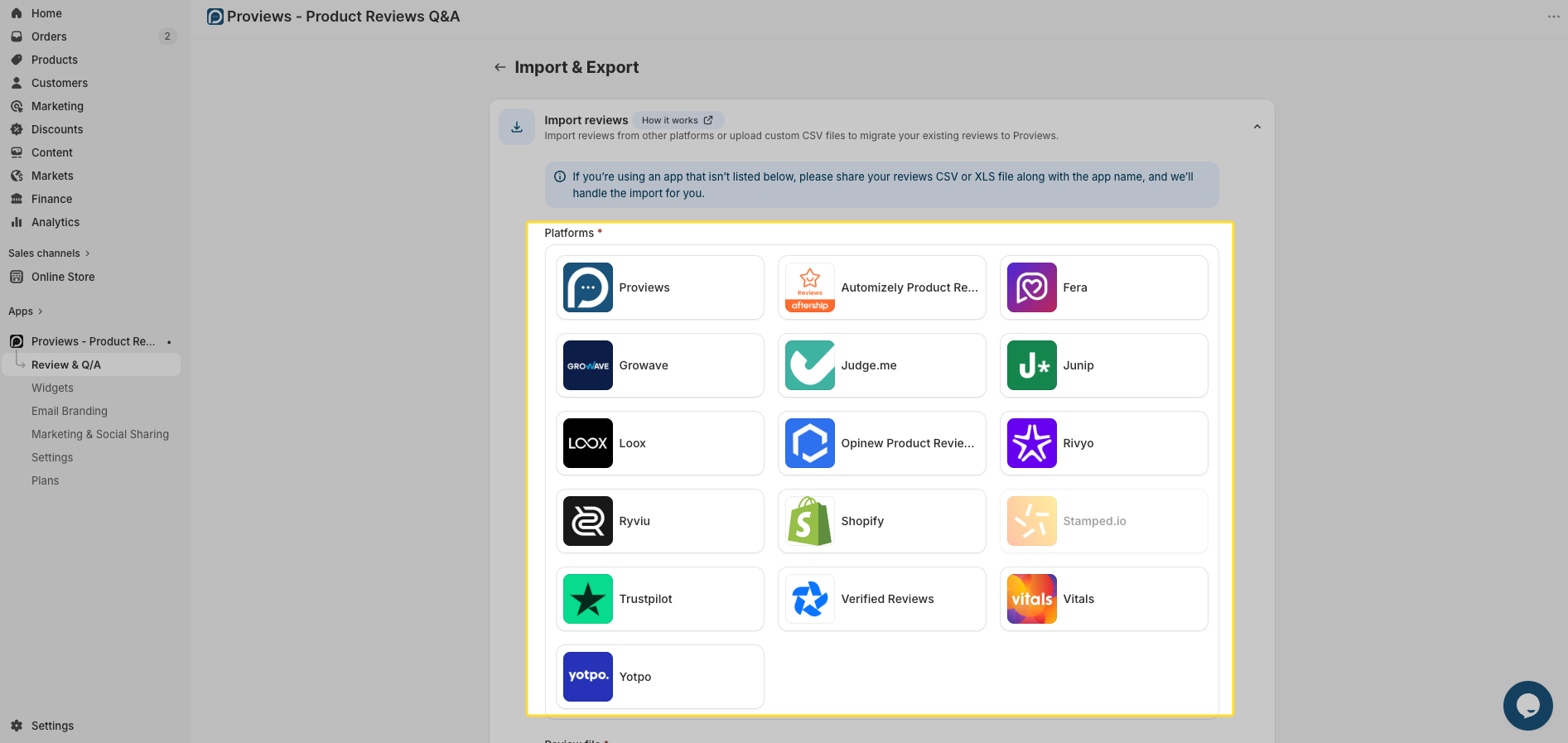Click the Judge.me platform name text

(869, 365)
